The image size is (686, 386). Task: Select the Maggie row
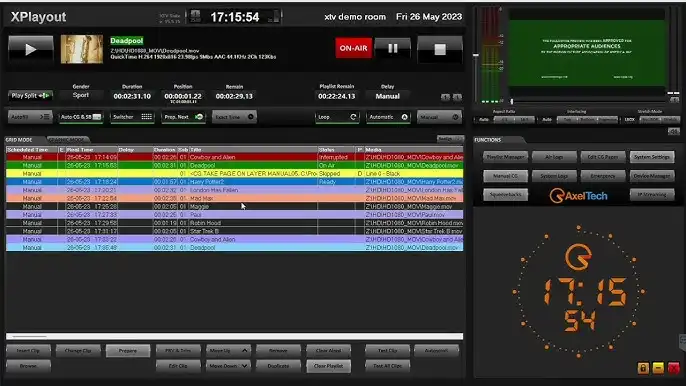pos(234,207)
